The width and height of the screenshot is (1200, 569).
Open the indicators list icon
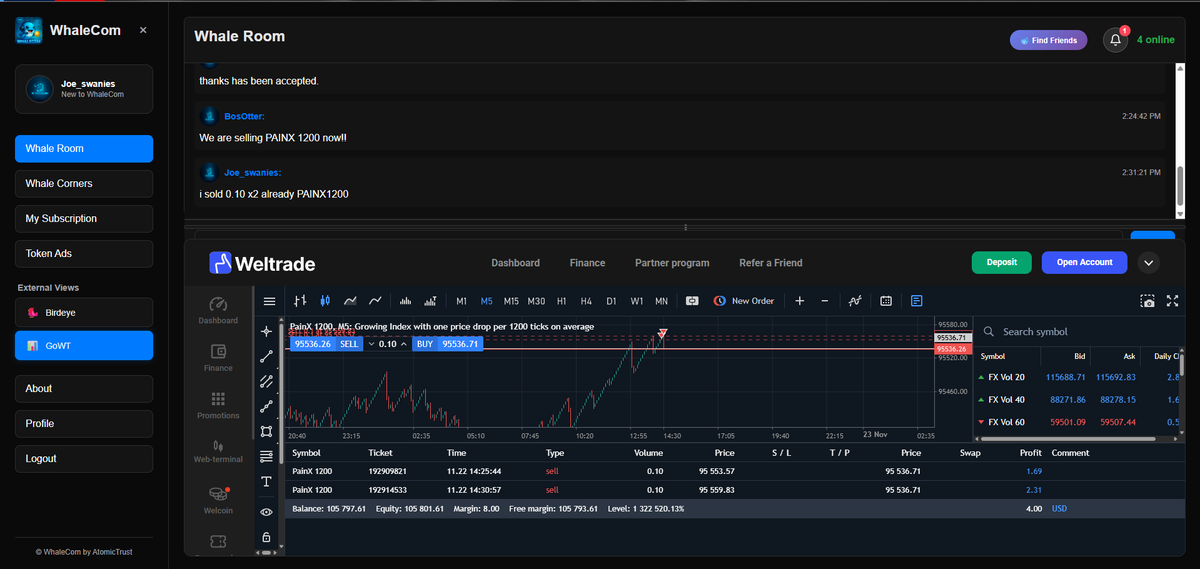click(x=855, y=301)
